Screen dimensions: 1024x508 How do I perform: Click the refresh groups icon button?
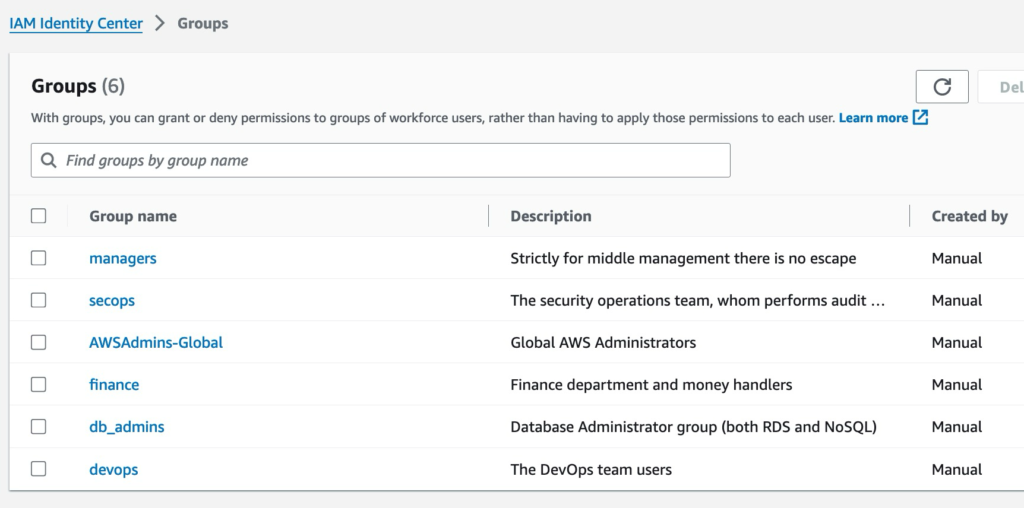(x=942, y=87)
